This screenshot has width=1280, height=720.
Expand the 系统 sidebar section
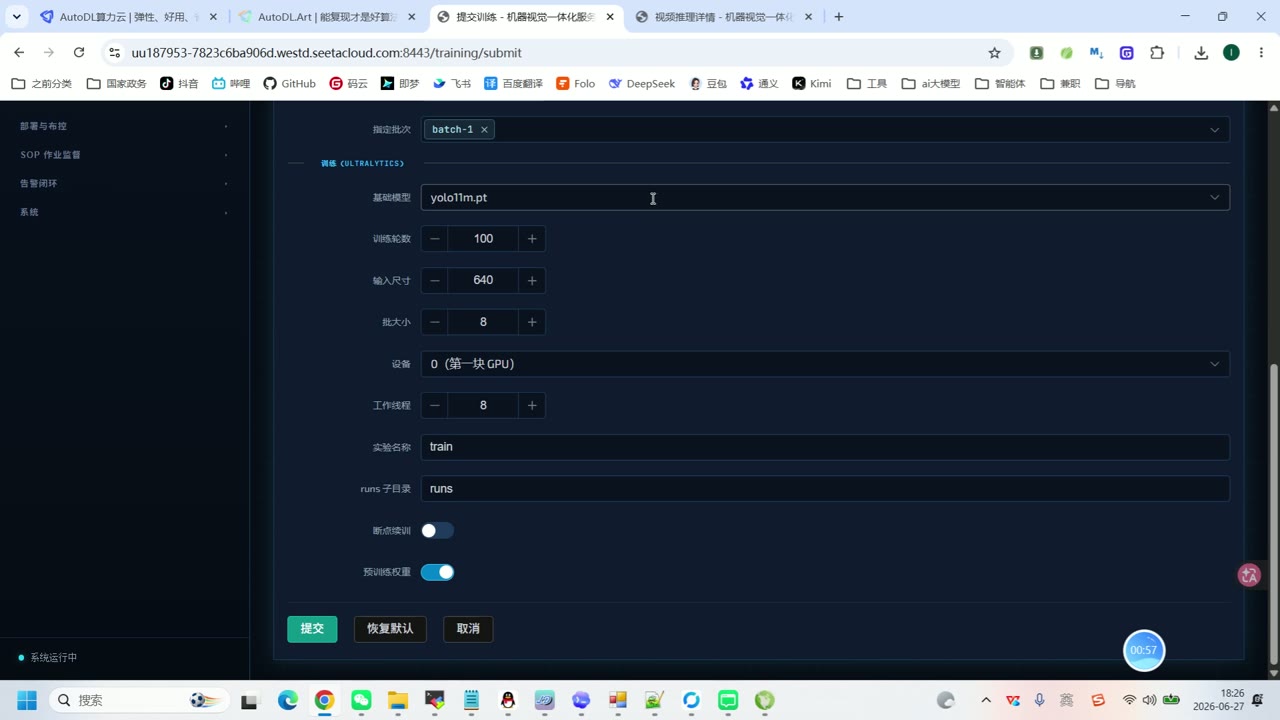(x=124, y=212)
